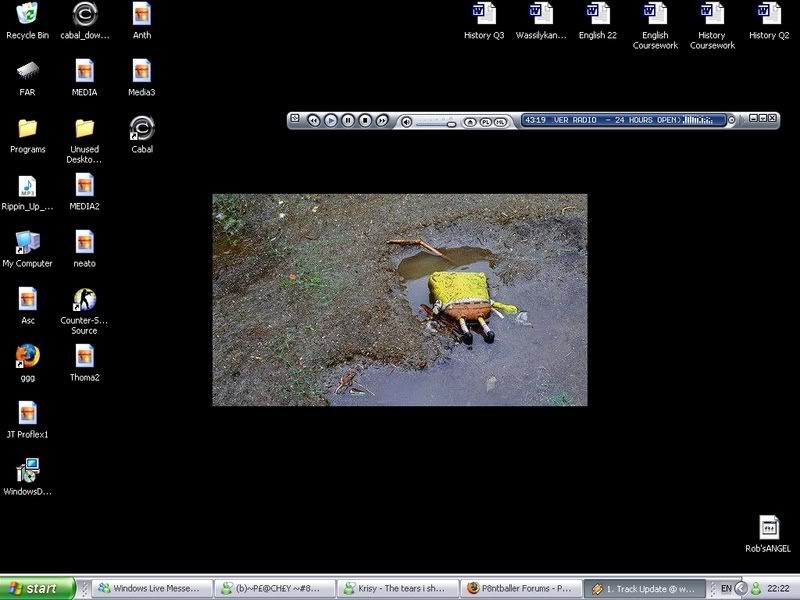Switch to (b)~P£@CH£Y chat taskbar item
The width and height of the screenshot is (800, 600).
(x=274, y=588)
